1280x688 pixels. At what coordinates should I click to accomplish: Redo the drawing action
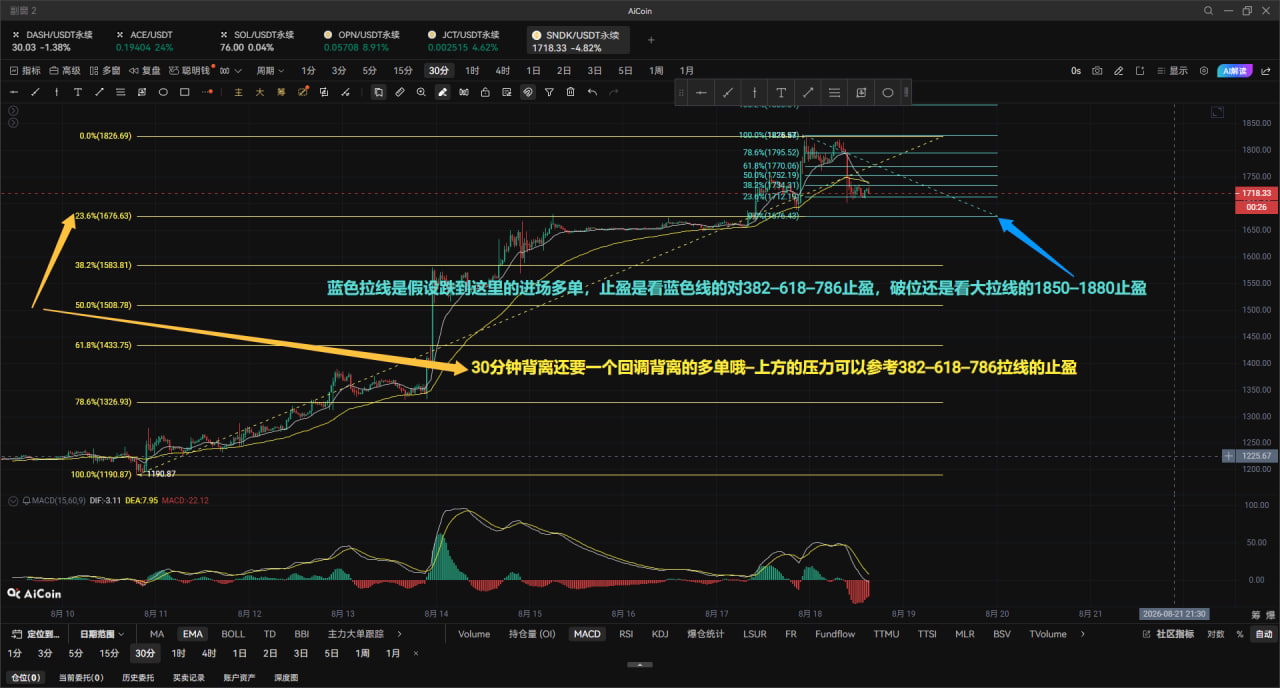pos(613,92)
